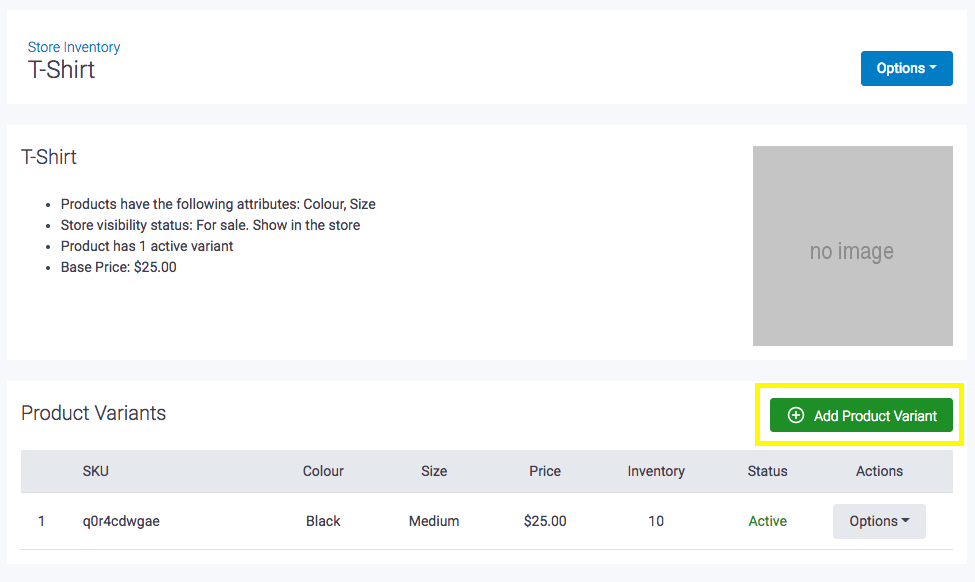
Task: Select the SKU column header
Action: tap(96, 471)
